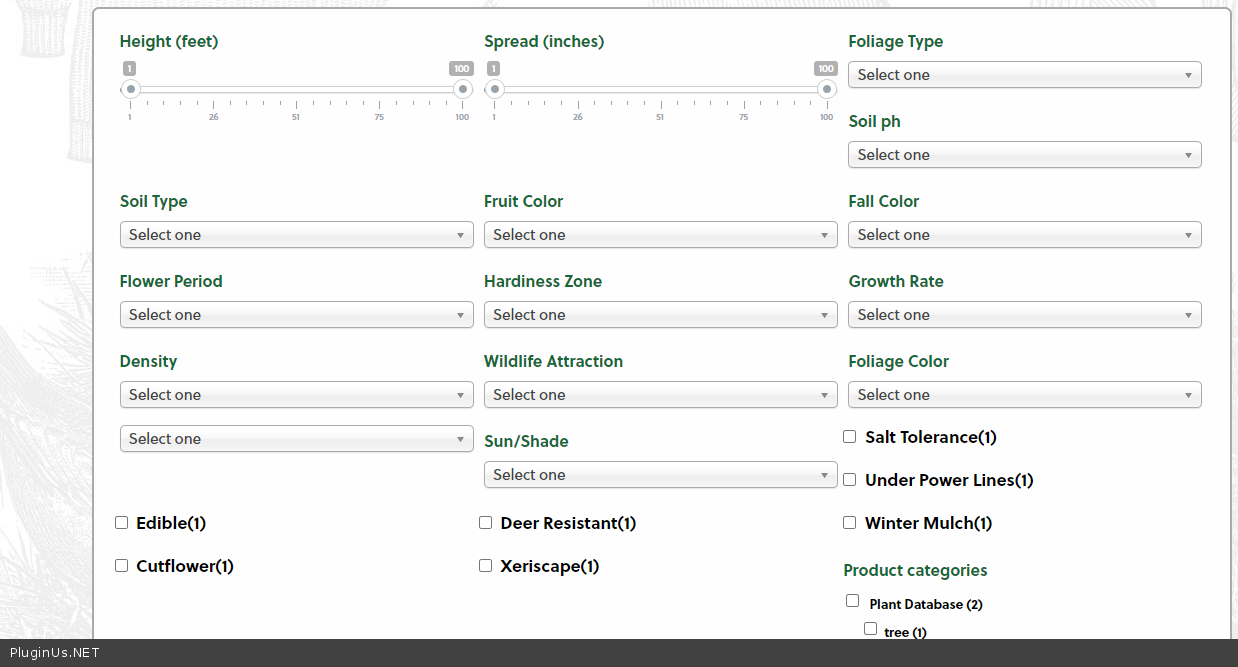Screen dimensions: 1238x667
Task: Select the Plant Database category checkbox
Action: (853, 601)
